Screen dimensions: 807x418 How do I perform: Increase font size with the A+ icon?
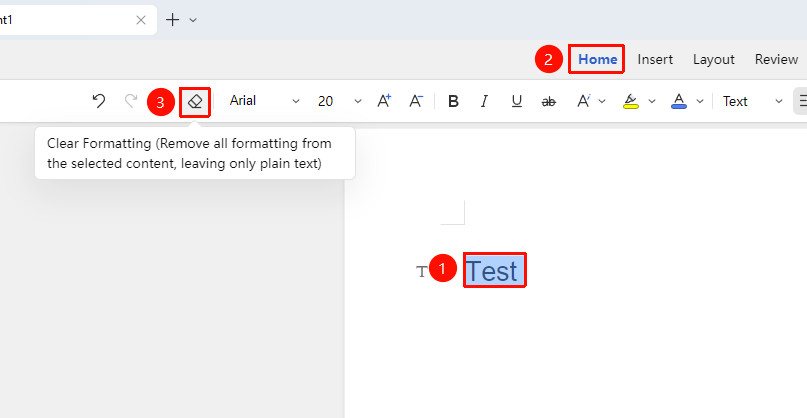tap(384, 101)
